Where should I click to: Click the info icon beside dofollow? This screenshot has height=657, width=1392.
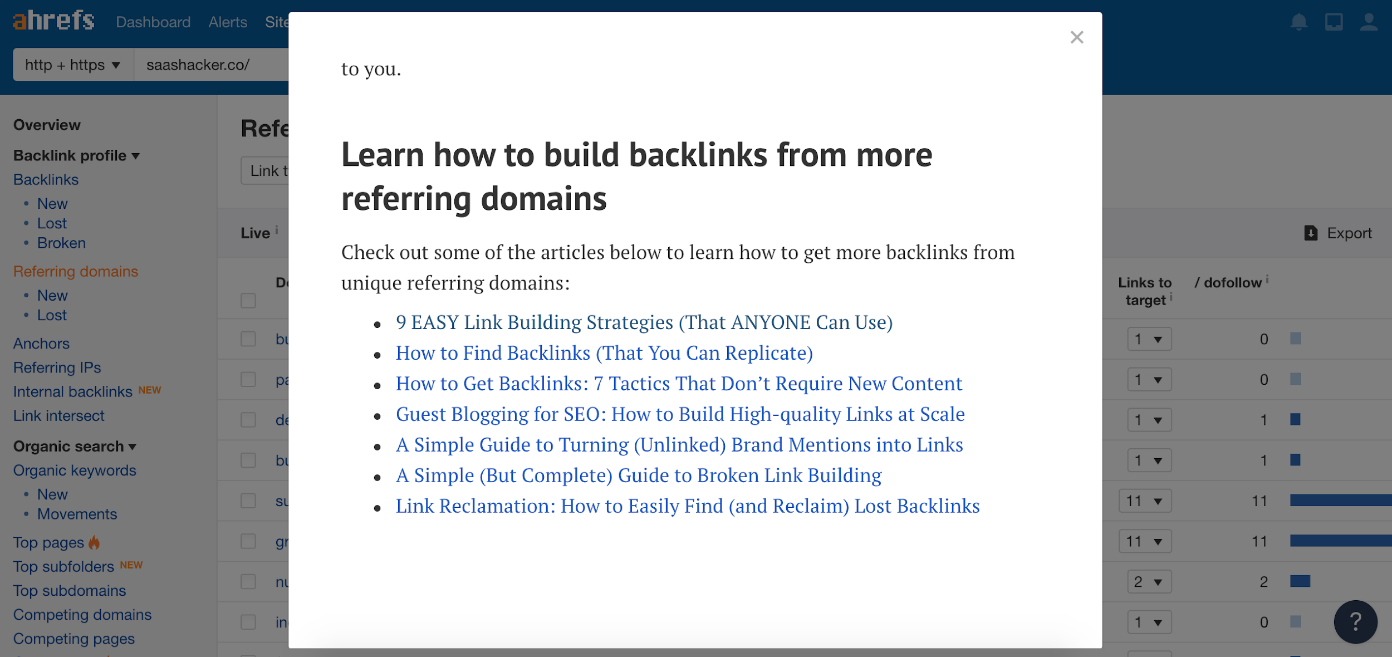[1267, 281]
